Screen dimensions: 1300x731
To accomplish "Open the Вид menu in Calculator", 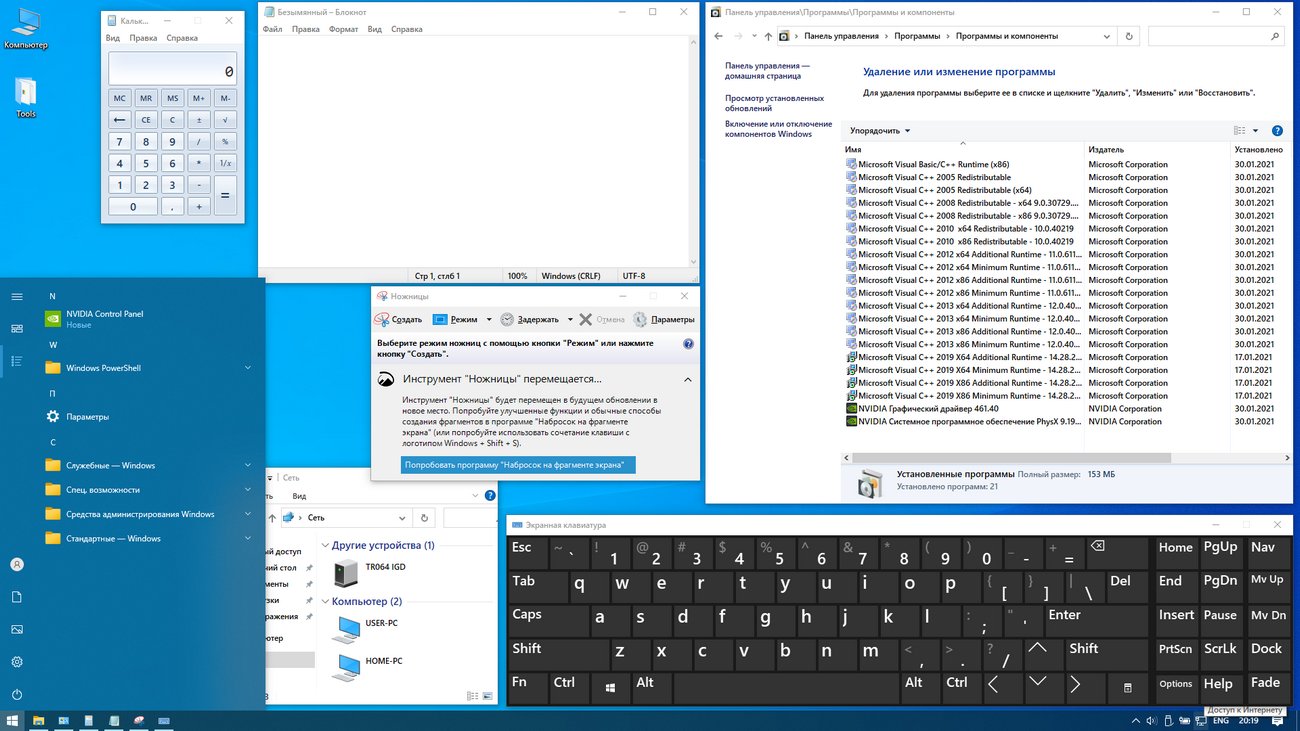I will (x=113, y=38).
